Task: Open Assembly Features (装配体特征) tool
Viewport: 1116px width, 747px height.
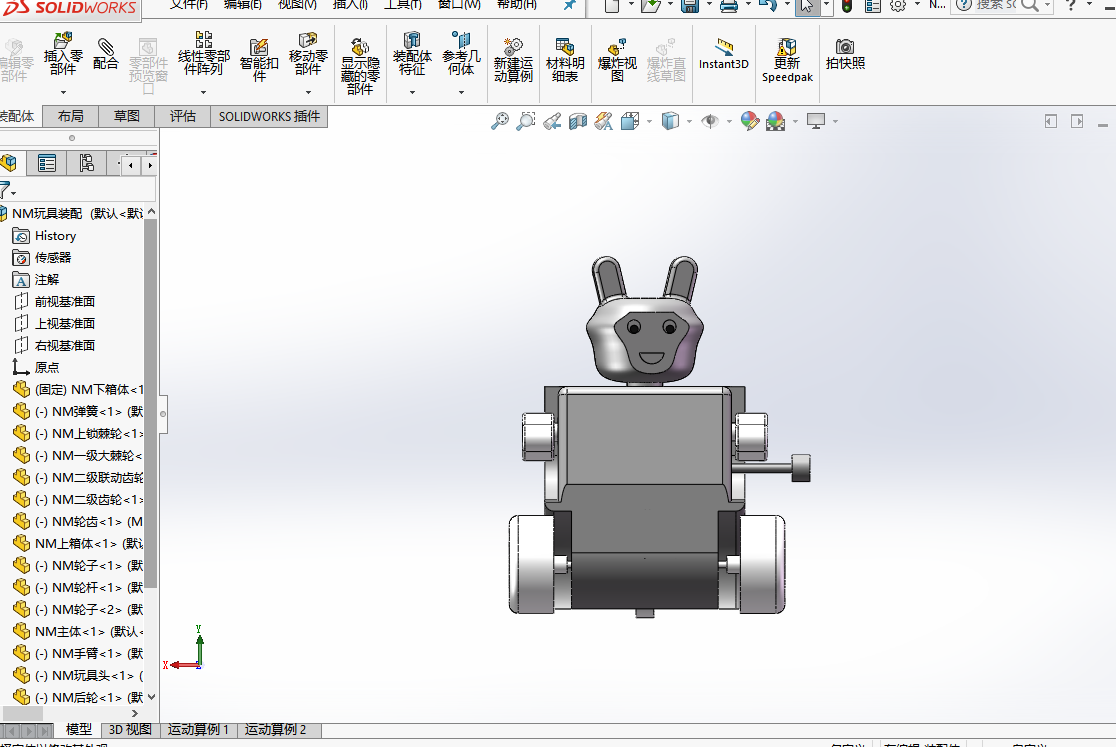Action: (411, 53)
